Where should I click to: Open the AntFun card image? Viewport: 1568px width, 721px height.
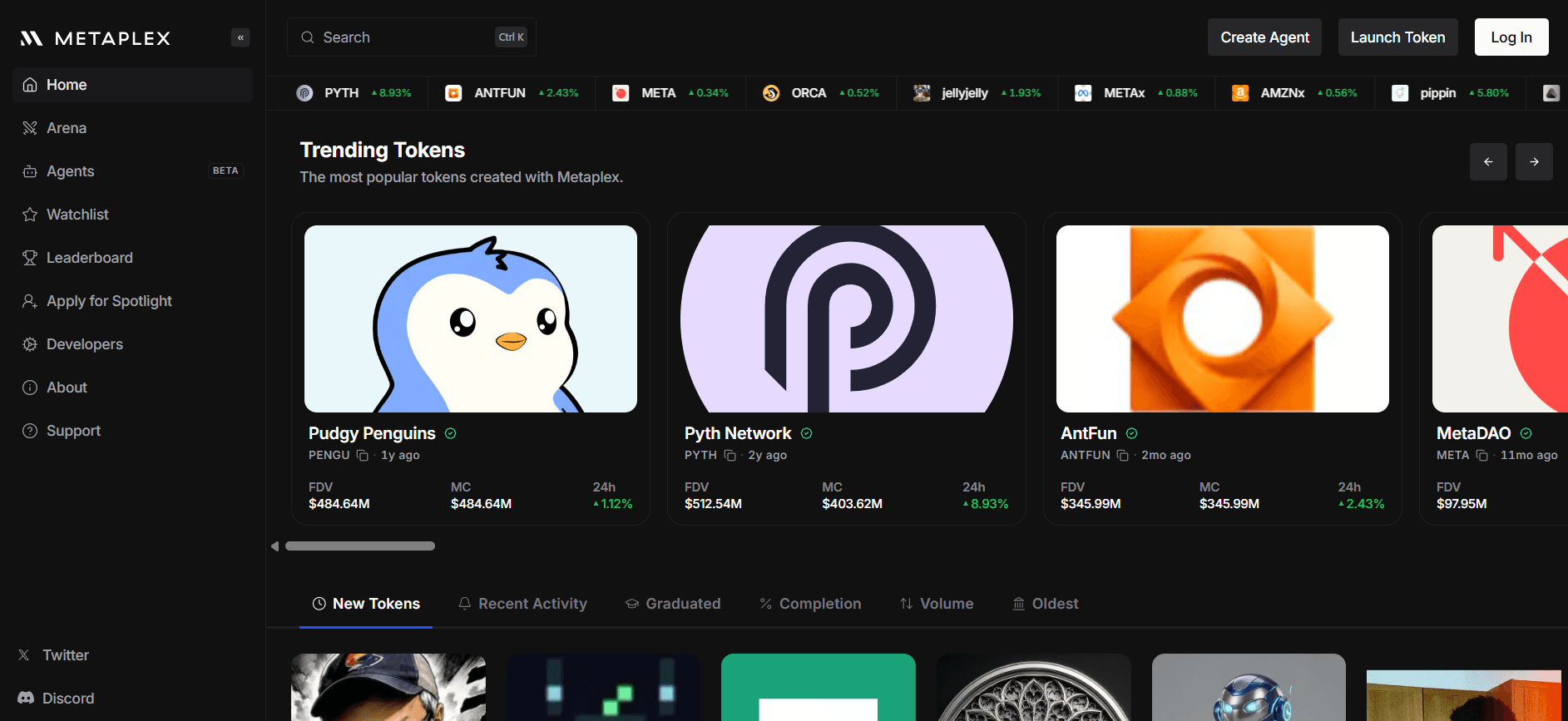[1223, 319]
